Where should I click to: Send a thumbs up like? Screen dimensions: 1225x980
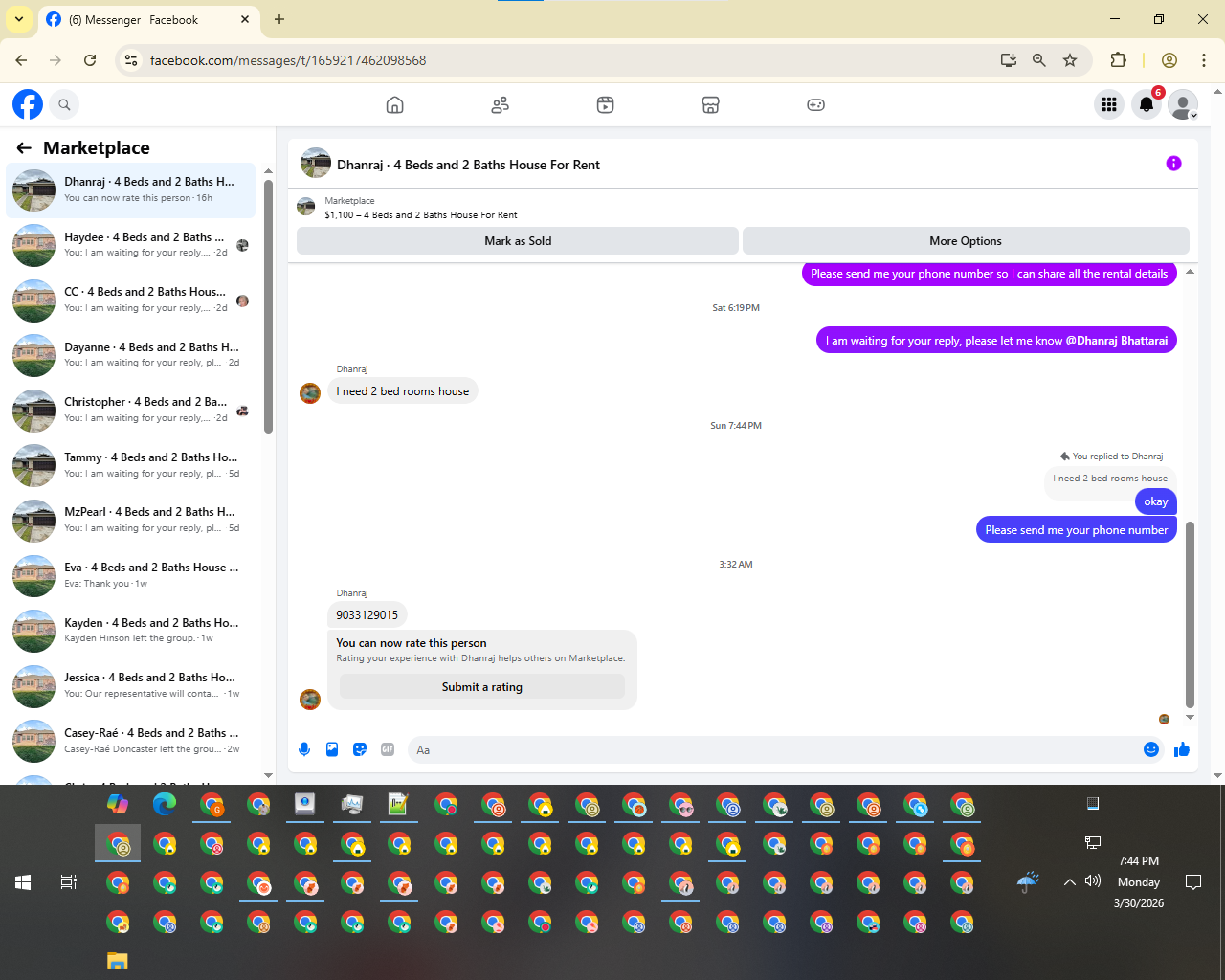point(1182,749)
